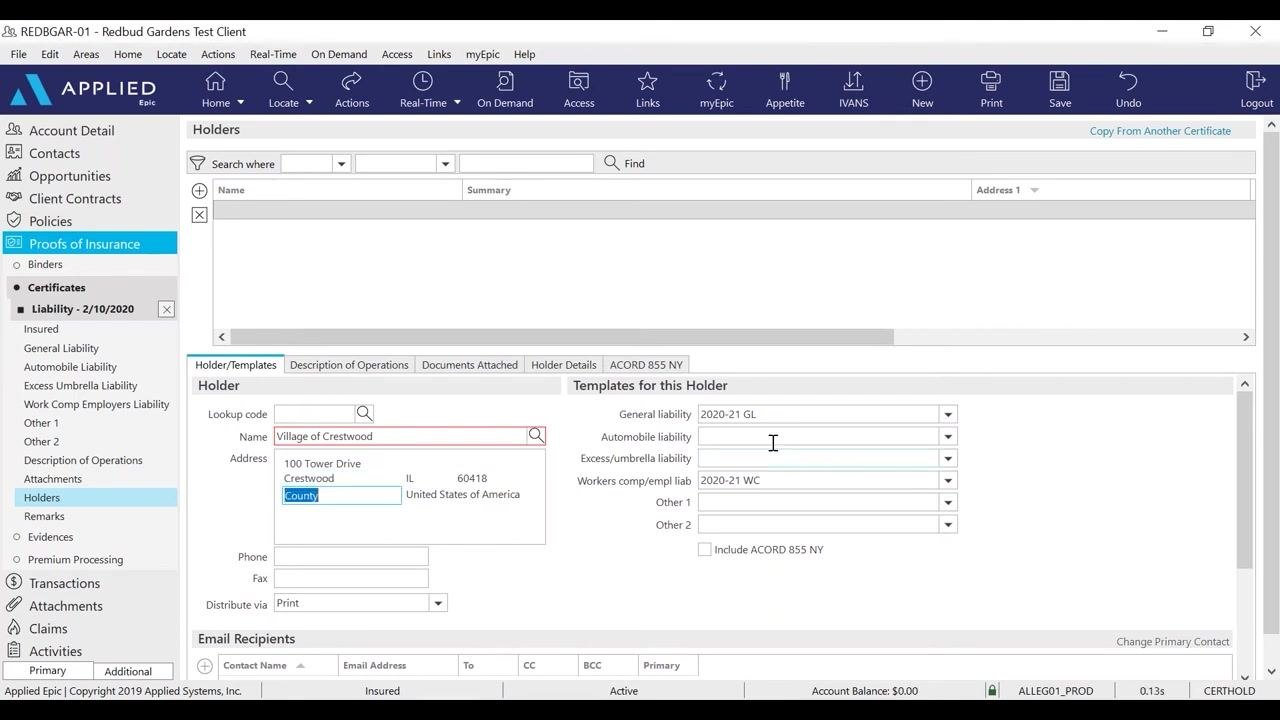Click the Find button

pyautogui.click(x=625, y=163)
